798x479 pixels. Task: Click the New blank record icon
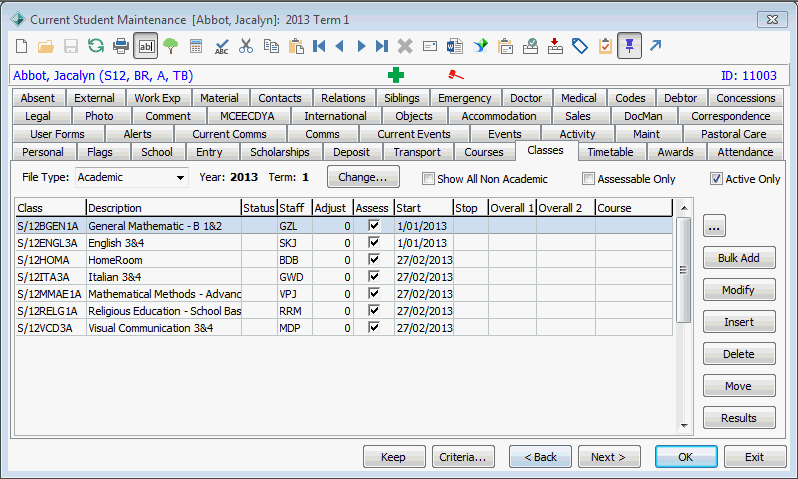21,46
